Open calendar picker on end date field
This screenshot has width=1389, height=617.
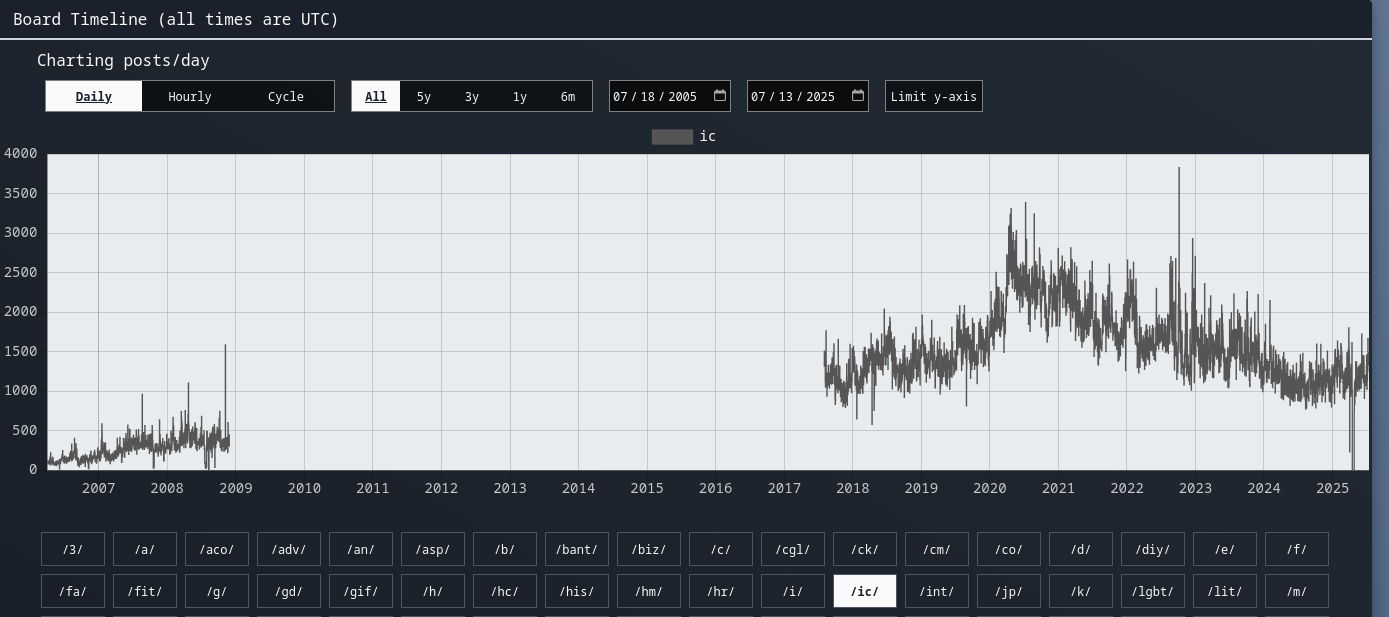pos(858,96)
